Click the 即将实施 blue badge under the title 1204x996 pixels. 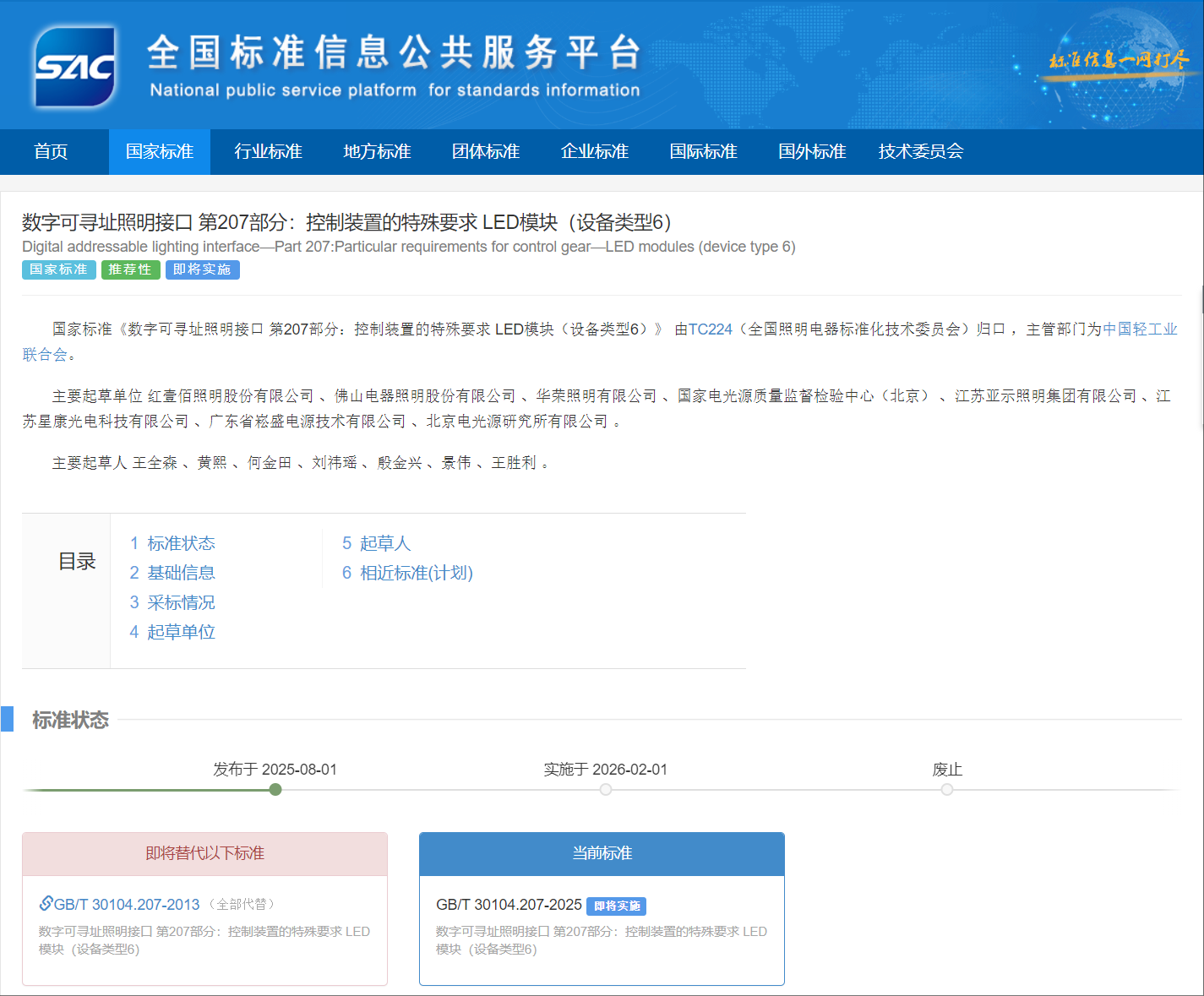pos(202,269)
